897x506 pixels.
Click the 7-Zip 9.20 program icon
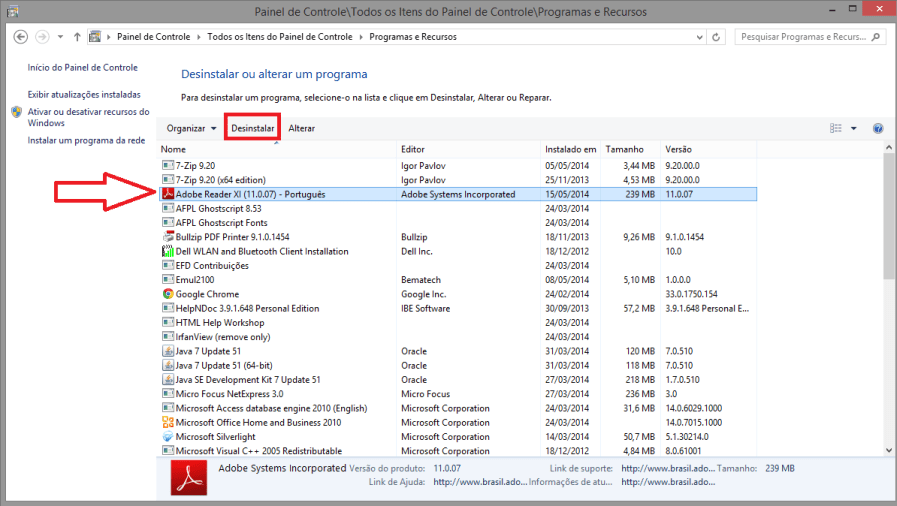[168, 165]
